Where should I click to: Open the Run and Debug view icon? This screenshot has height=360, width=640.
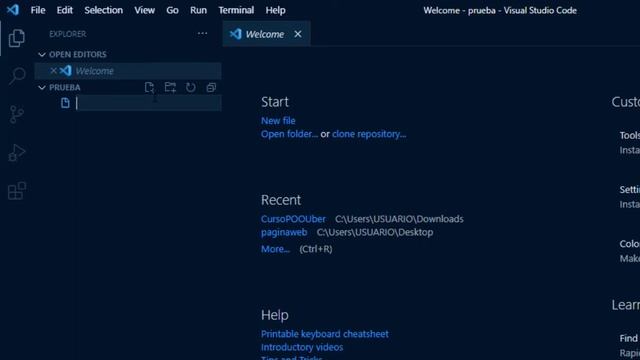tap(17, 153)
